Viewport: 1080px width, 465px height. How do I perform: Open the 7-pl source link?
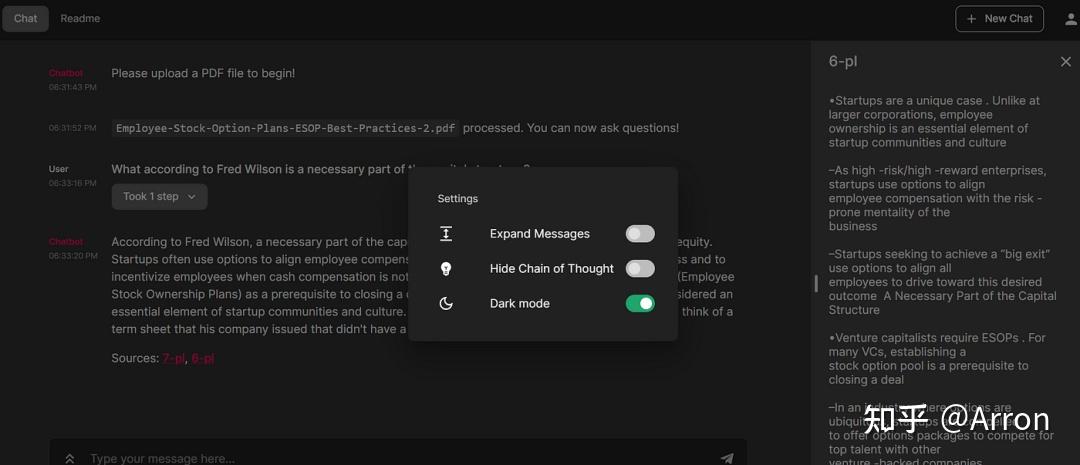click(x=173, y=358)
